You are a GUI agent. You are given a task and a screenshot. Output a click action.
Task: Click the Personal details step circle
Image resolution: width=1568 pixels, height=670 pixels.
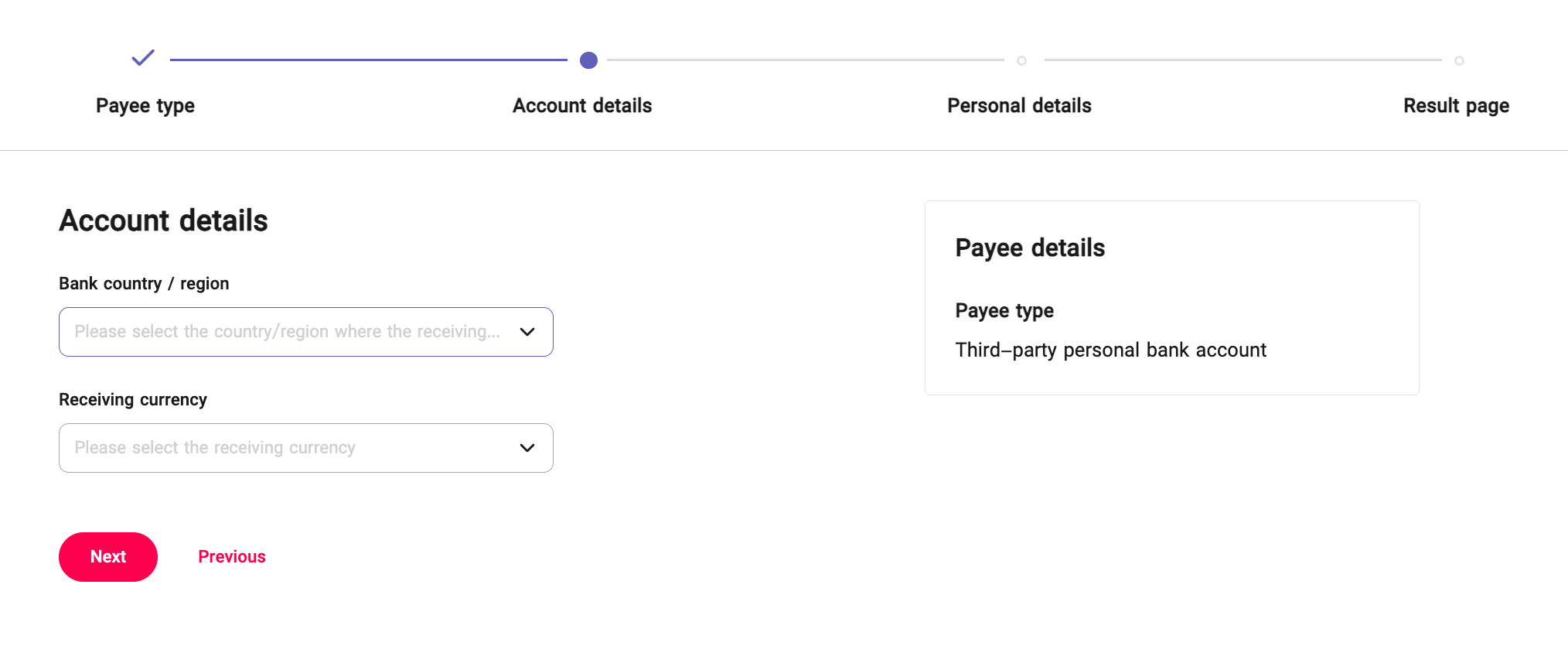[1021, 60]
